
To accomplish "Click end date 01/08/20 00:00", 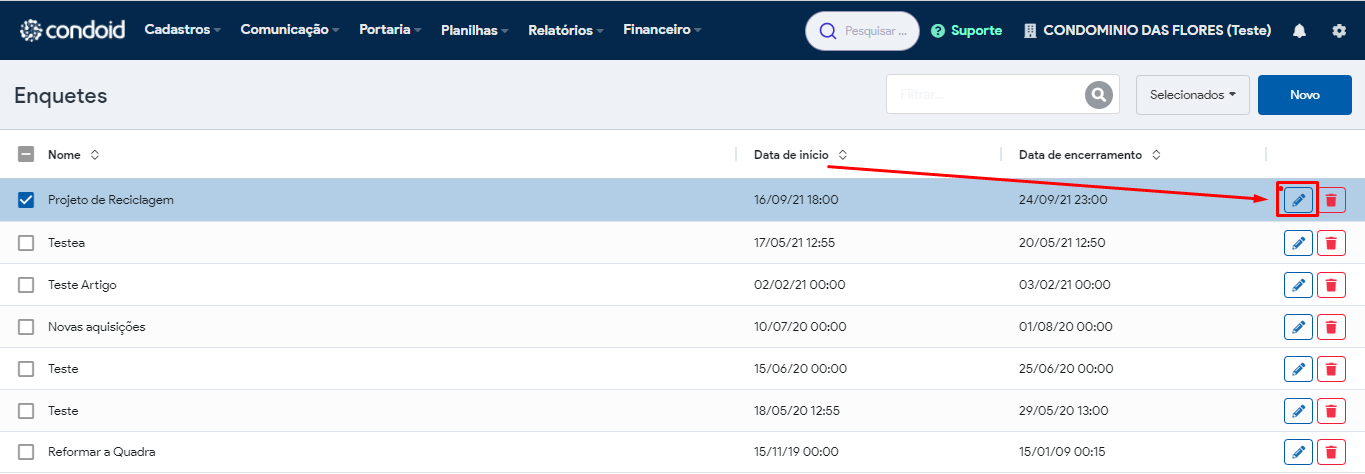I will point(1065,327).
